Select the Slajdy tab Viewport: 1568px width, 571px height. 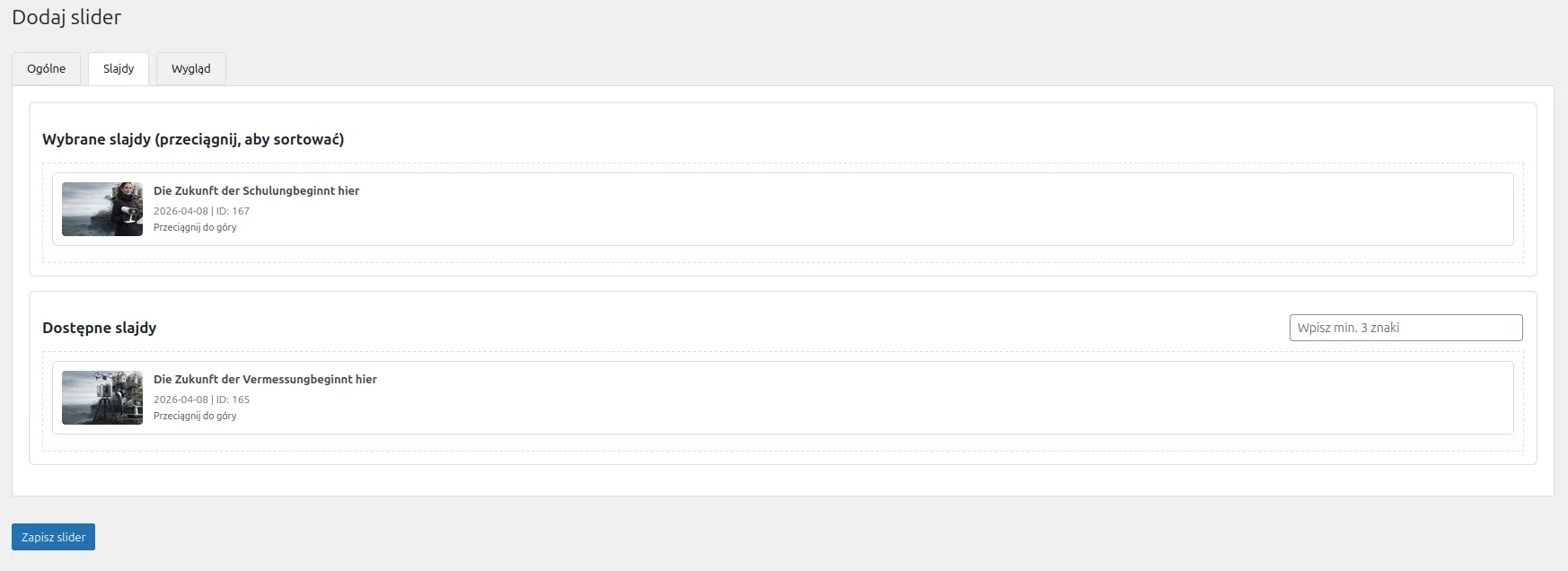coord(119,69)
